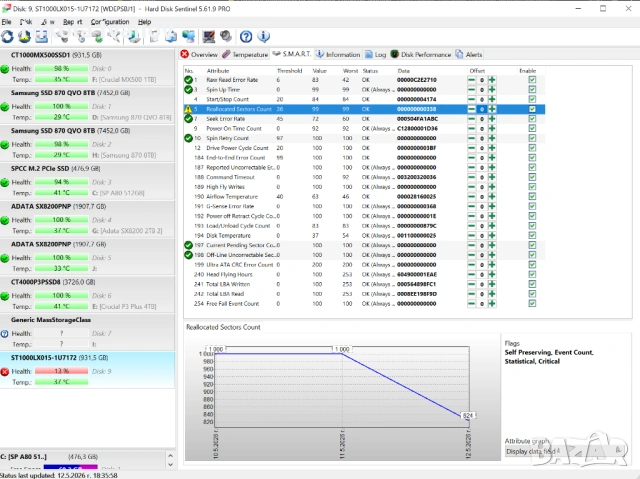
Task: Switch to the Information tab
Action: [x=338, y=54]
